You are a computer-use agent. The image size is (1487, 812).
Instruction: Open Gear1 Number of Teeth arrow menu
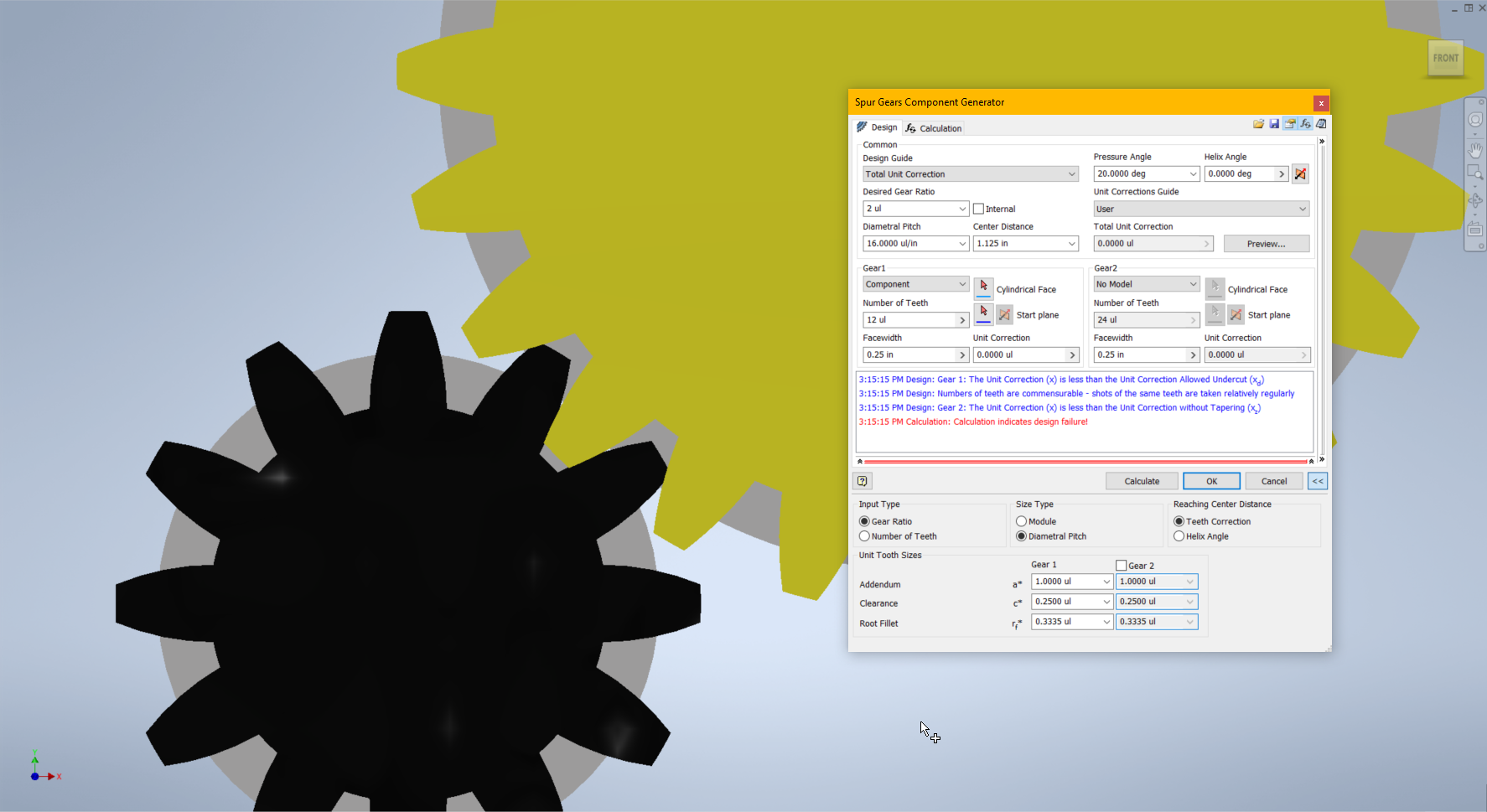pos(962,320)
